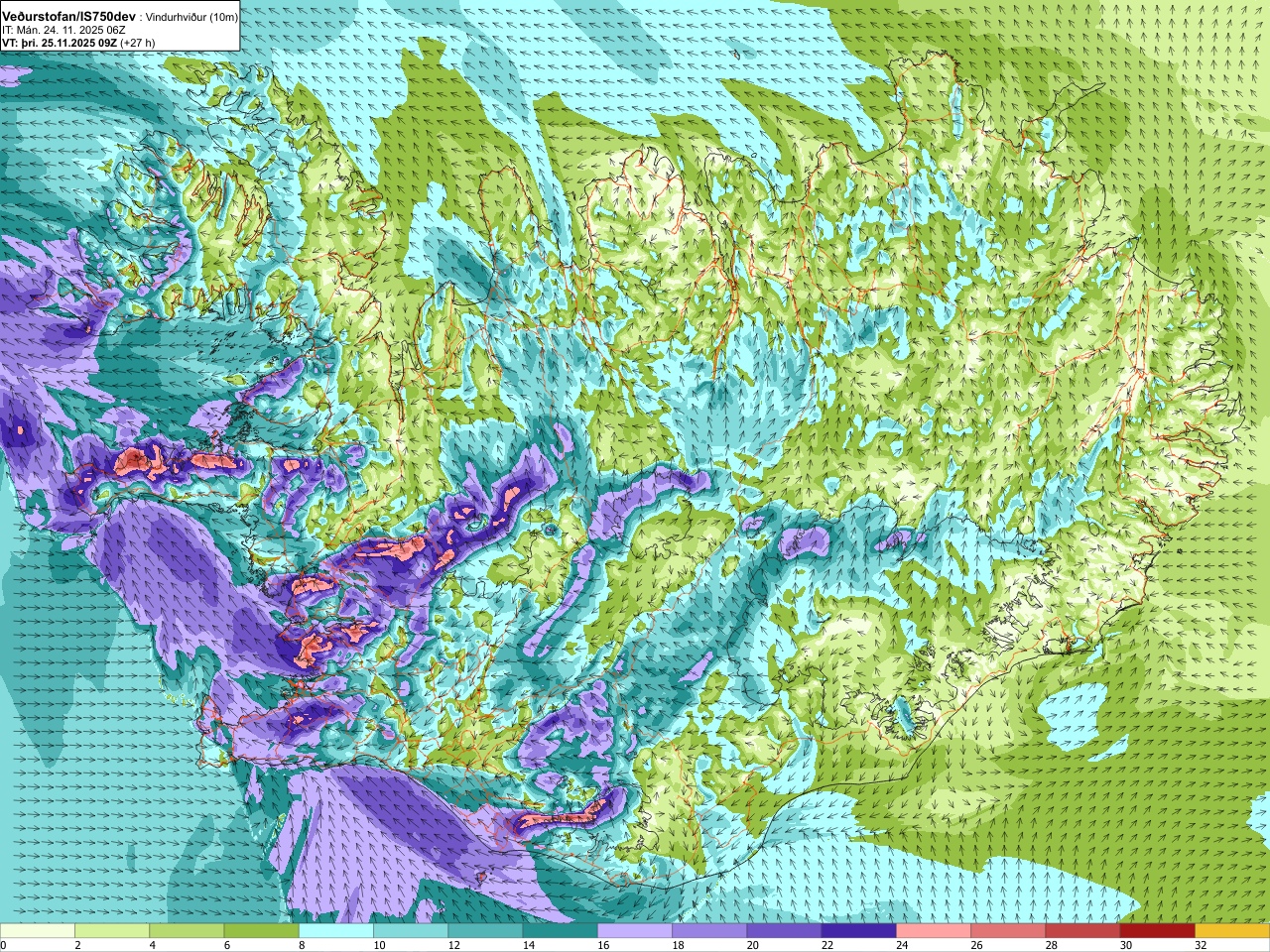Click the Veðurstofan/IS750dev title text

click(68, 17)
